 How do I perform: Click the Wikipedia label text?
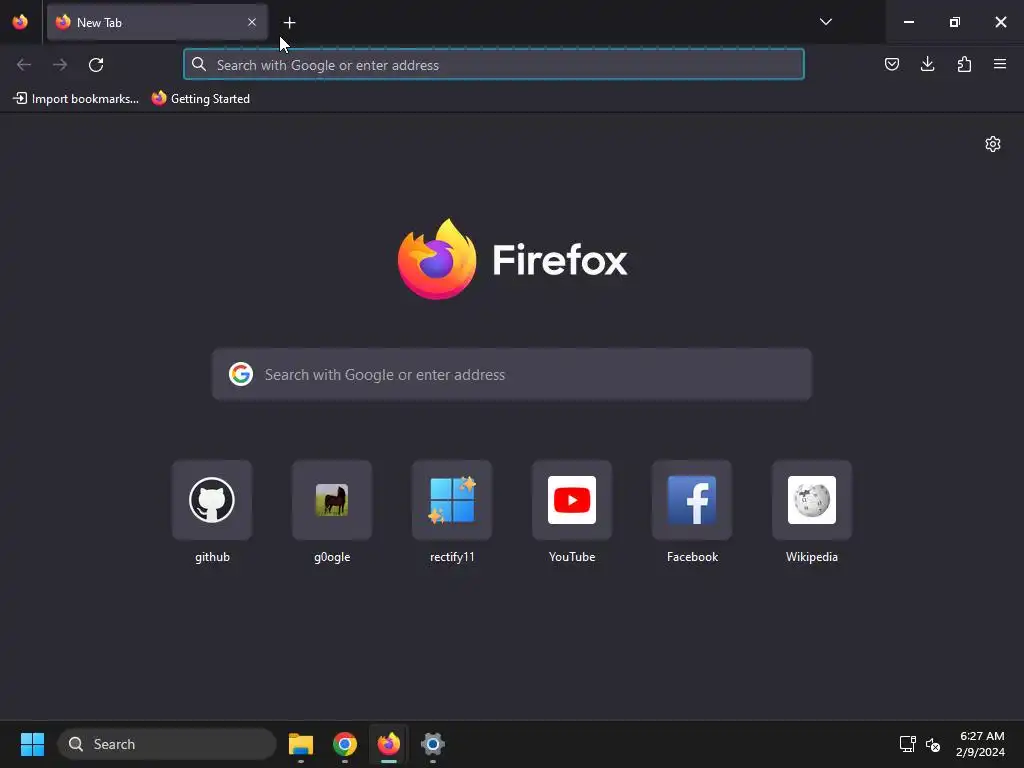812,557
